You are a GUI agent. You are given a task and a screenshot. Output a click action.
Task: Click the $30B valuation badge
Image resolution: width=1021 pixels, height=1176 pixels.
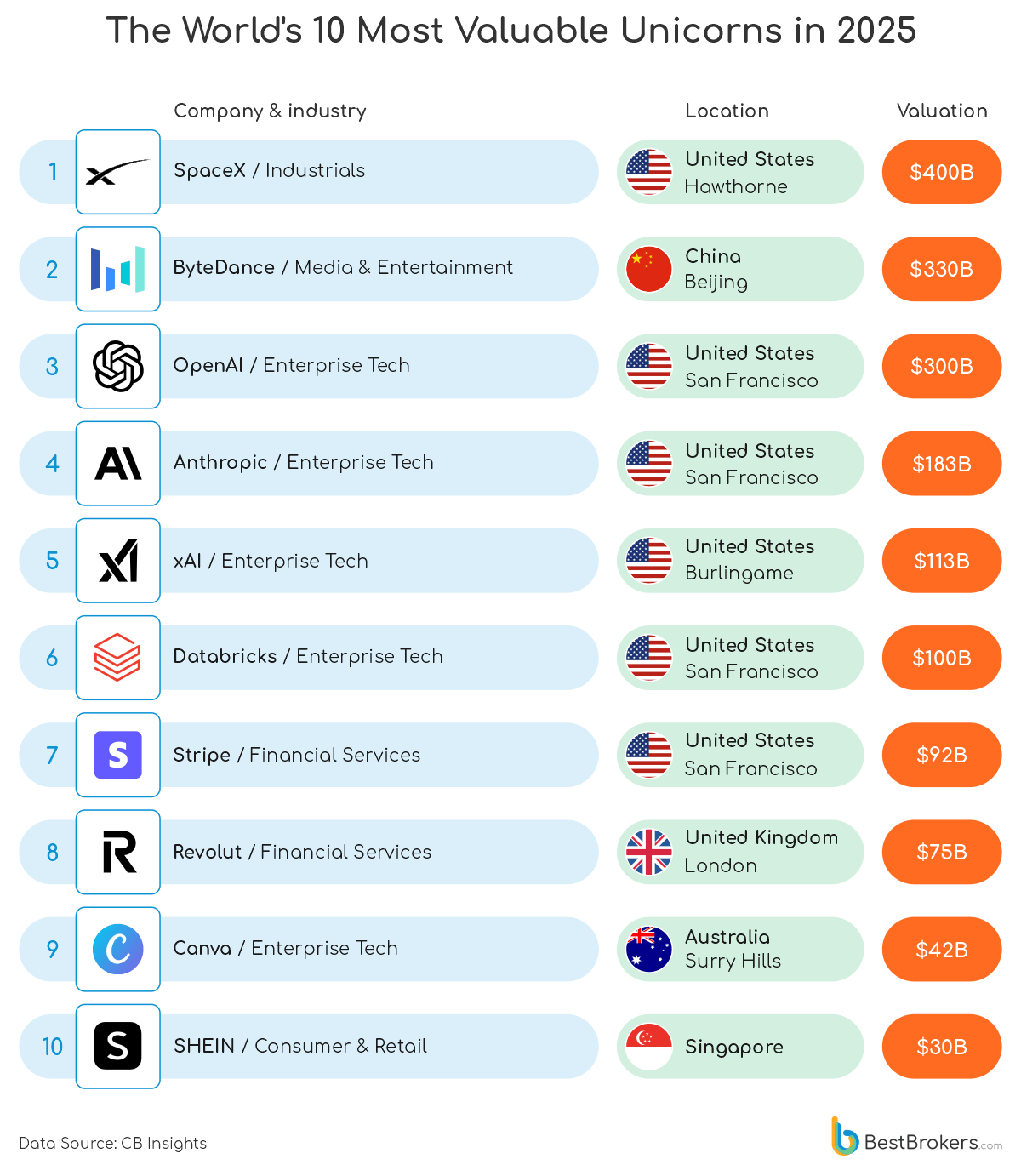coord(942,1046)
